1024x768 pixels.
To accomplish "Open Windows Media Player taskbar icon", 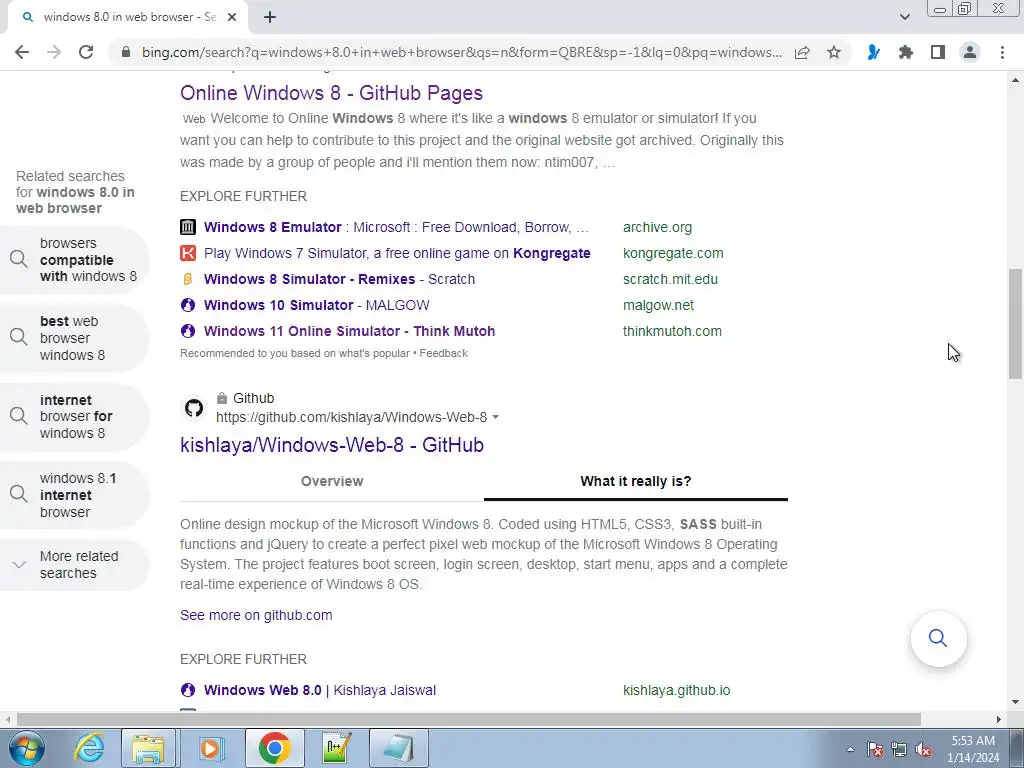I will point(210,748).
